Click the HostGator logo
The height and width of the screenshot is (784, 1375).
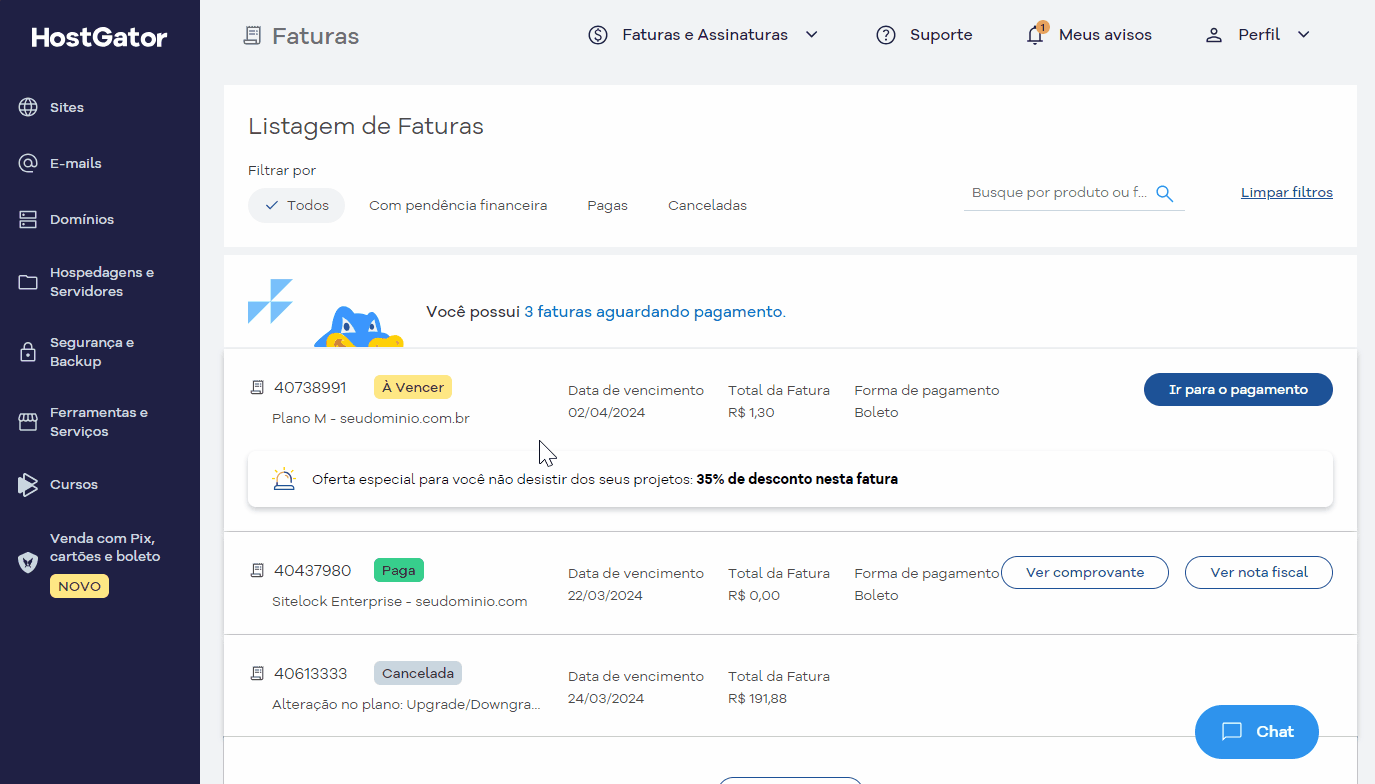[99, 37]
